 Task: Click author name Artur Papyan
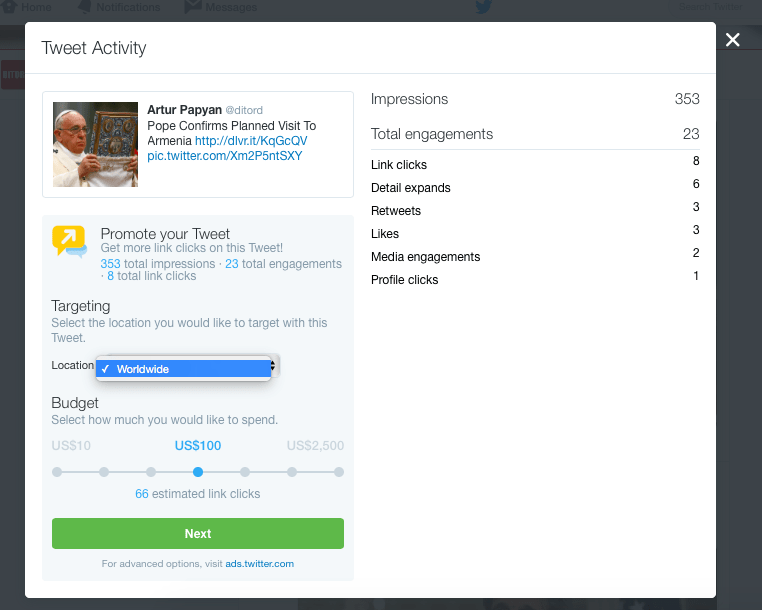click(x=184, y=110)
